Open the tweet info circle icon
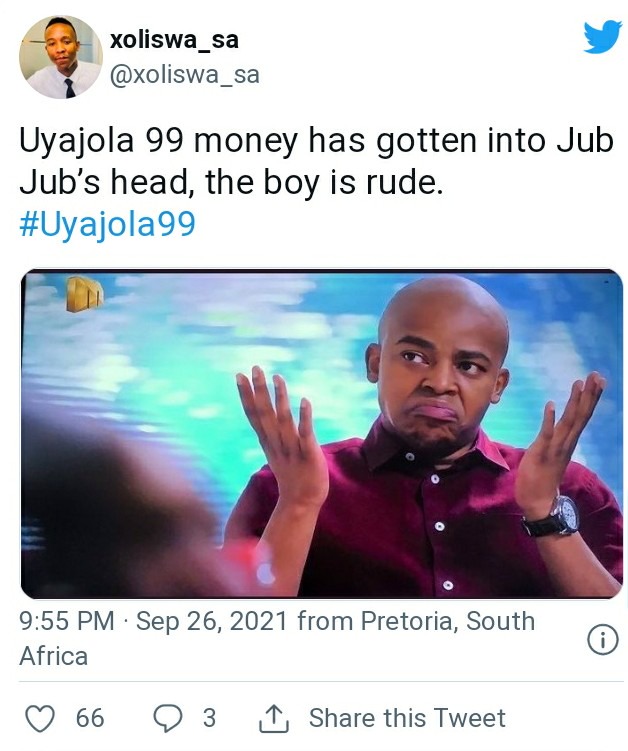 [602, 639]
